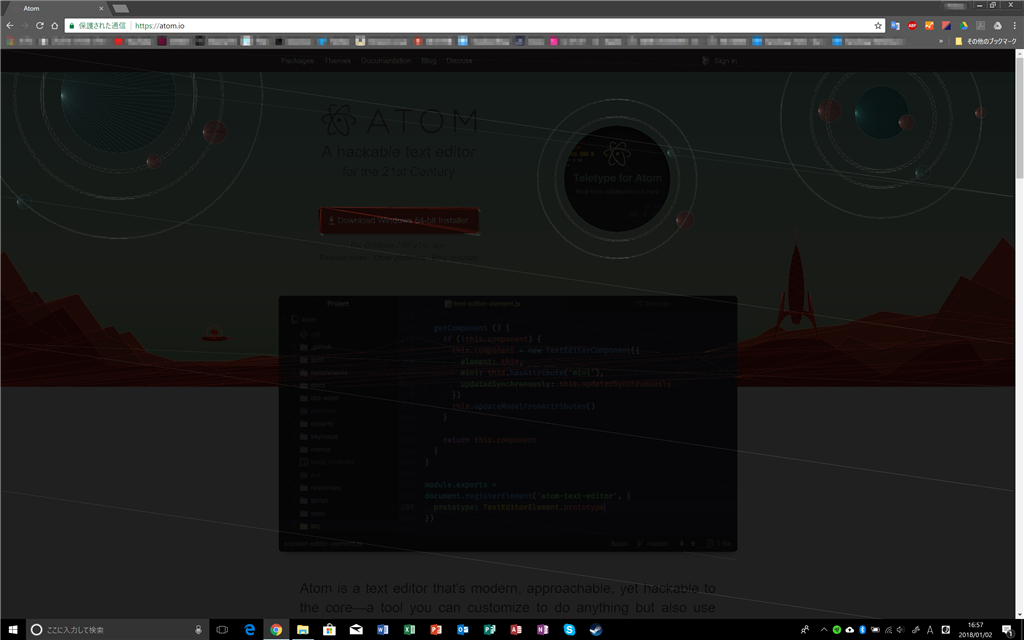Image resolution: width=1024 pixels, height=640 pixels.
Task: Click the ここに入力して検索 search box
Action: click(x=116, y=630)
